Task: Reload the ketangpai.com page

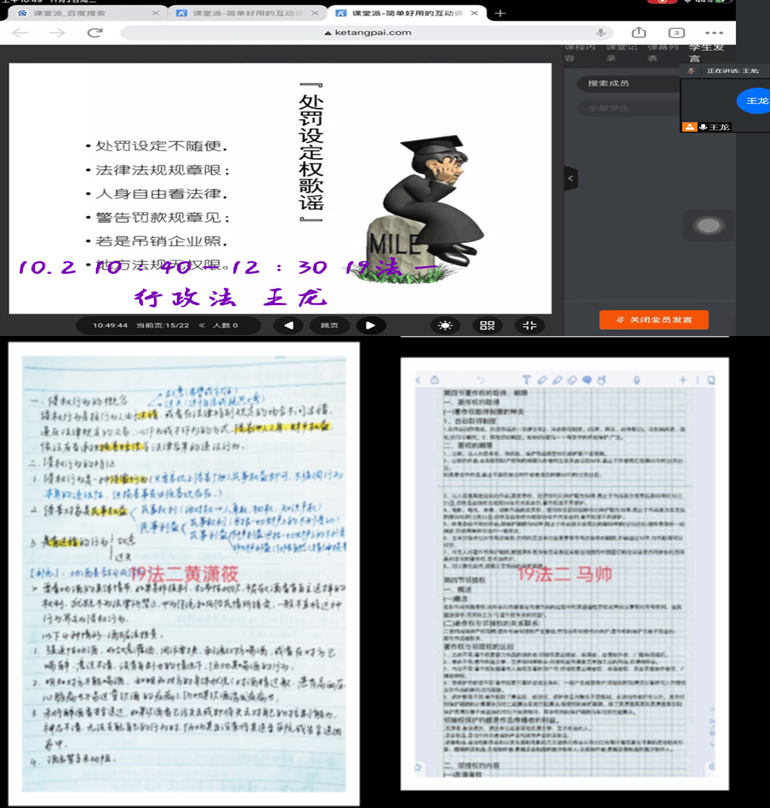Action: (x=95, y=32)
